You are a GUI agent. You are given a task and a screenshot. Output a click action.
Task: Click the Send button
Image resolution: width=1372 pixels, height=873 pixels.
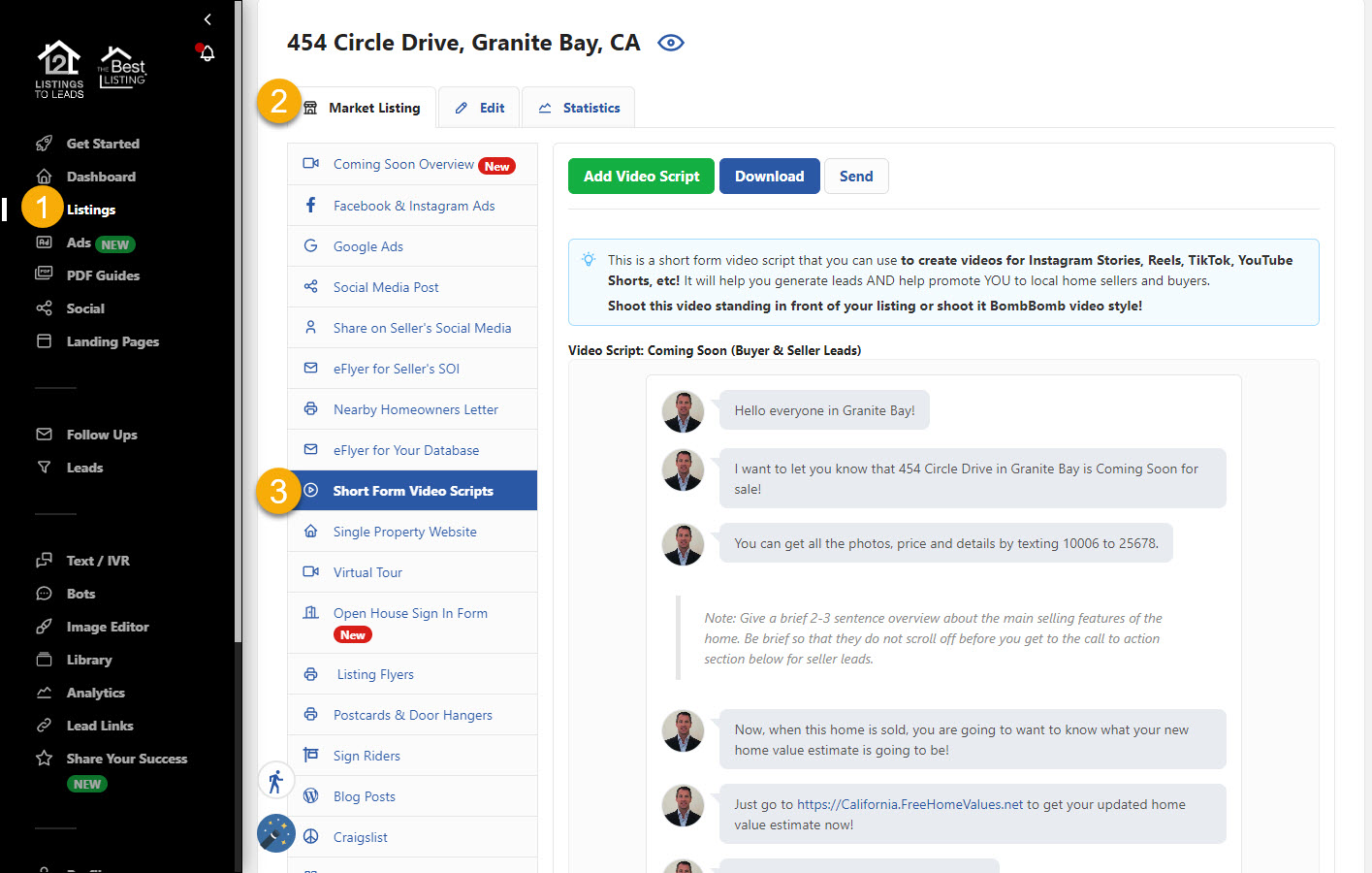(x=855, y=177)
